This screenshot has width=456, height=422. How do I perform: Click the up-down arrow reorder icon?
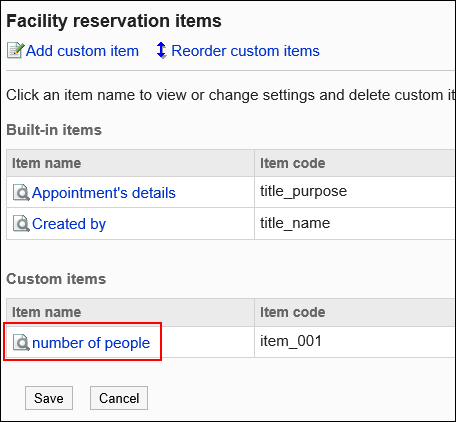coord(161,50)
